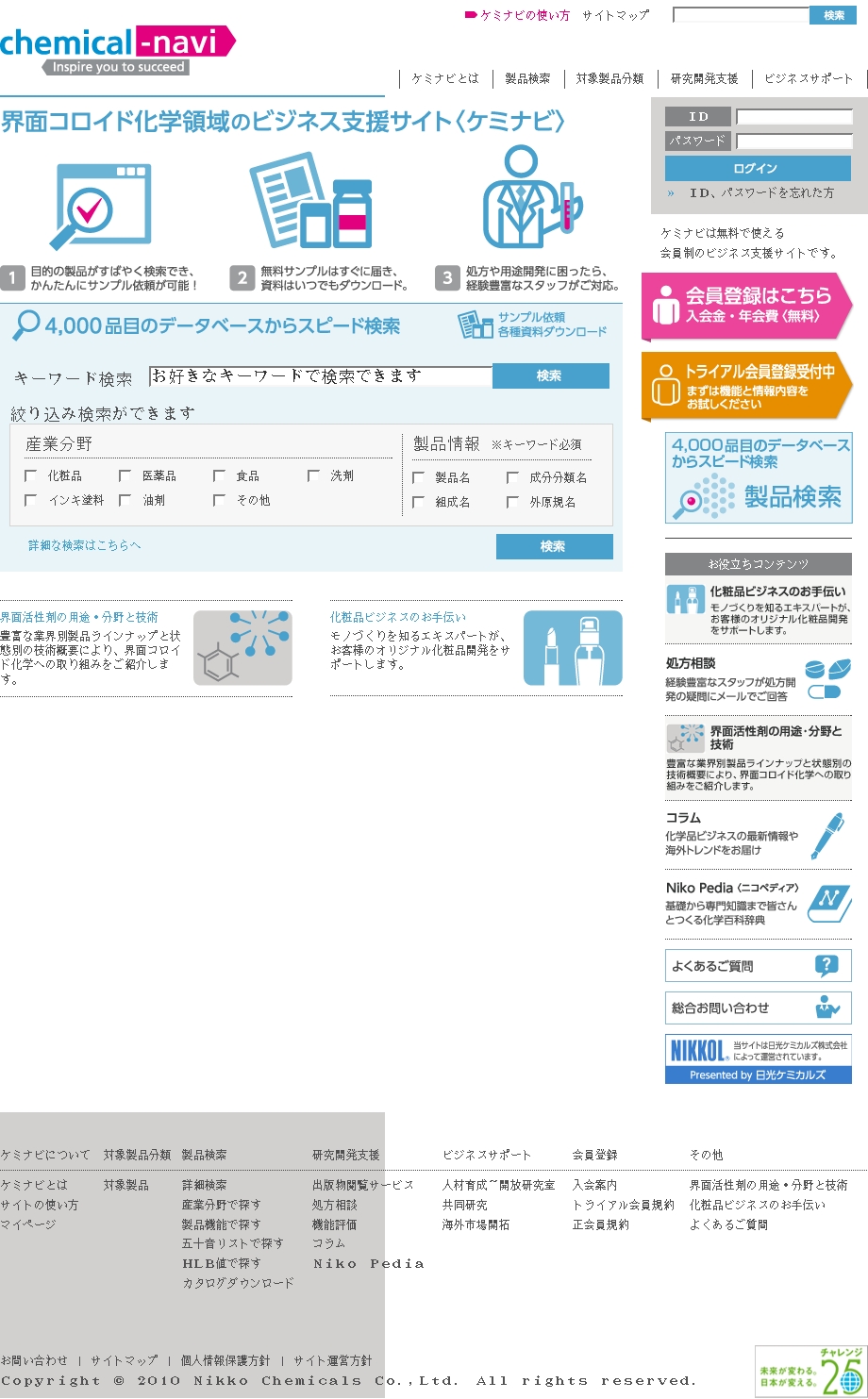Click the pink arrow before ケミナビの使い方
The width and height of the screenshot is (868, 1399).
tap(471, 15)
